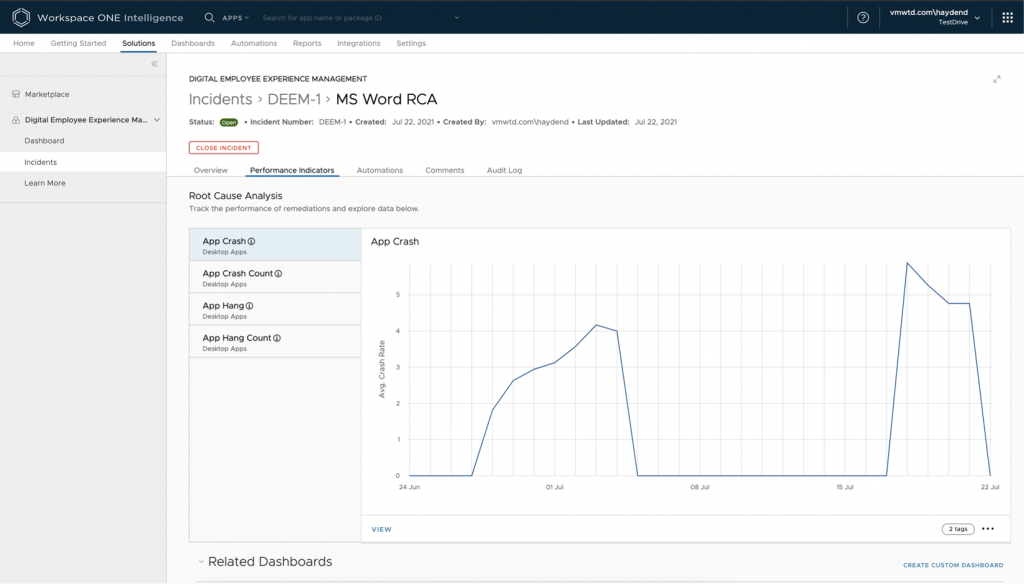Image resolution: width=1024 pixels, height=586 pixels.
Task: Collapse Digital Employee Experience Management section
Action: click(x=156, y=120)
